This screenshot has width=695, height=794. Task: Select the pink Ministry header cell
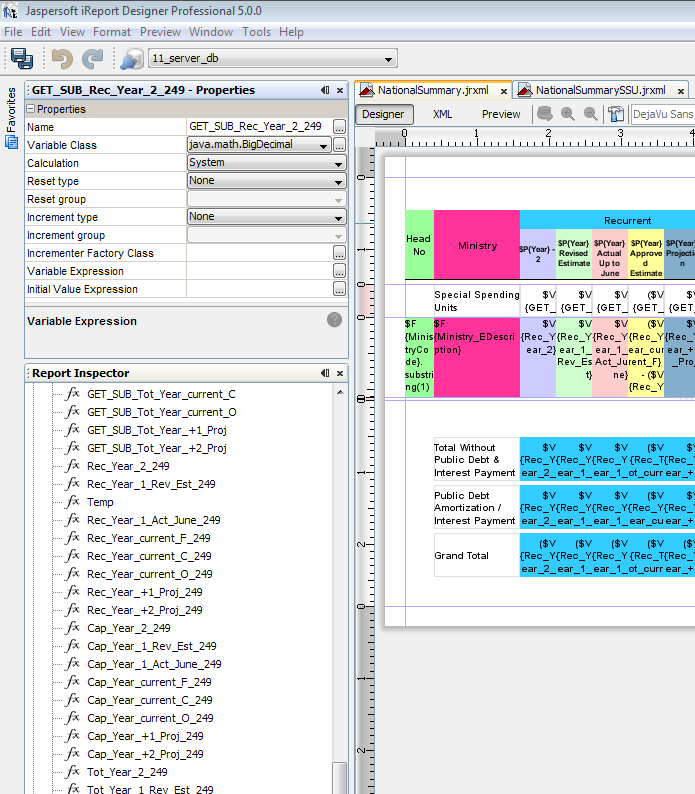(x=477, y=245)
